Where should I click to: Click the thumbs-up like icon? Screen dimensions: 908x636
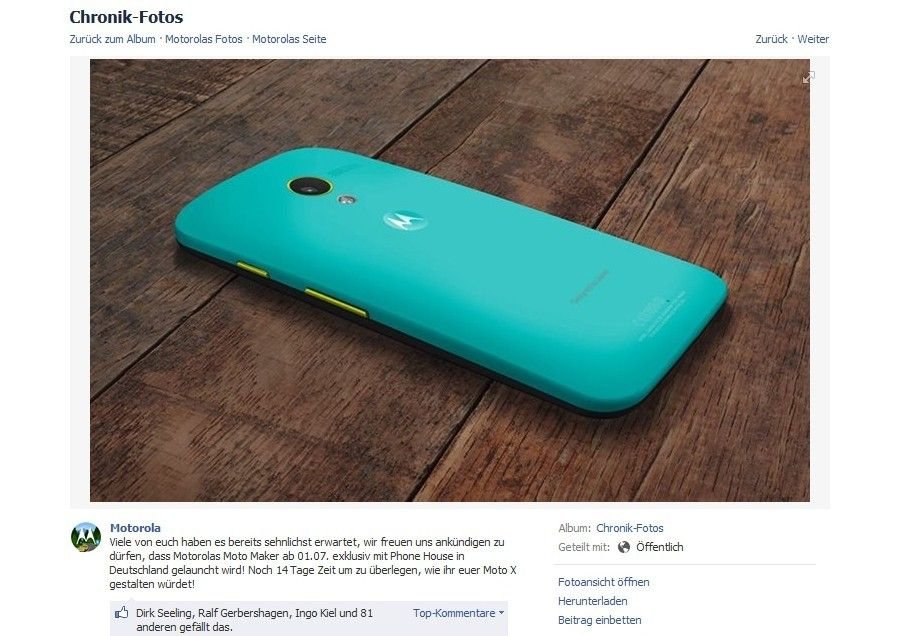click(x=122, y=613)
